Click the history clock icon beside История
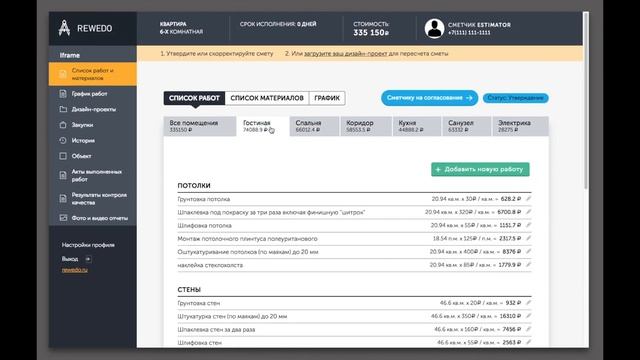Image resolution: width=640 pixels, height=360 pixels. click(x=63, y=140)
